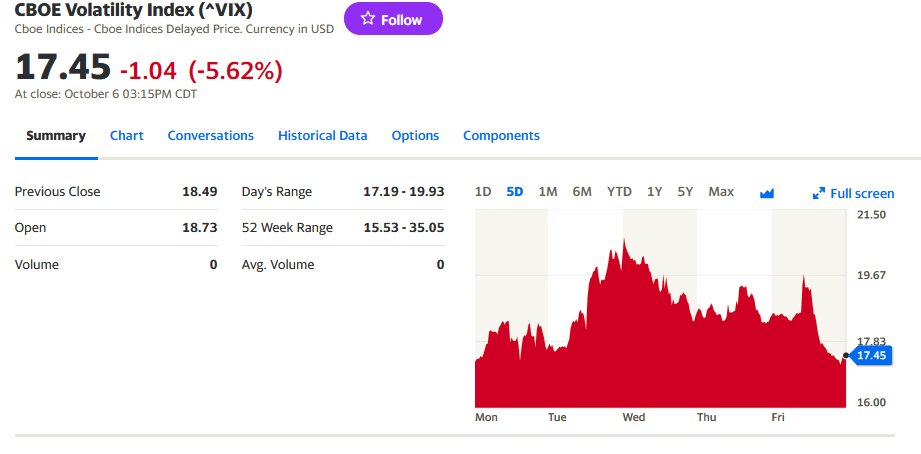921x454 pixels.
Task: Click the -1.04 price change value
Action: 148,71
